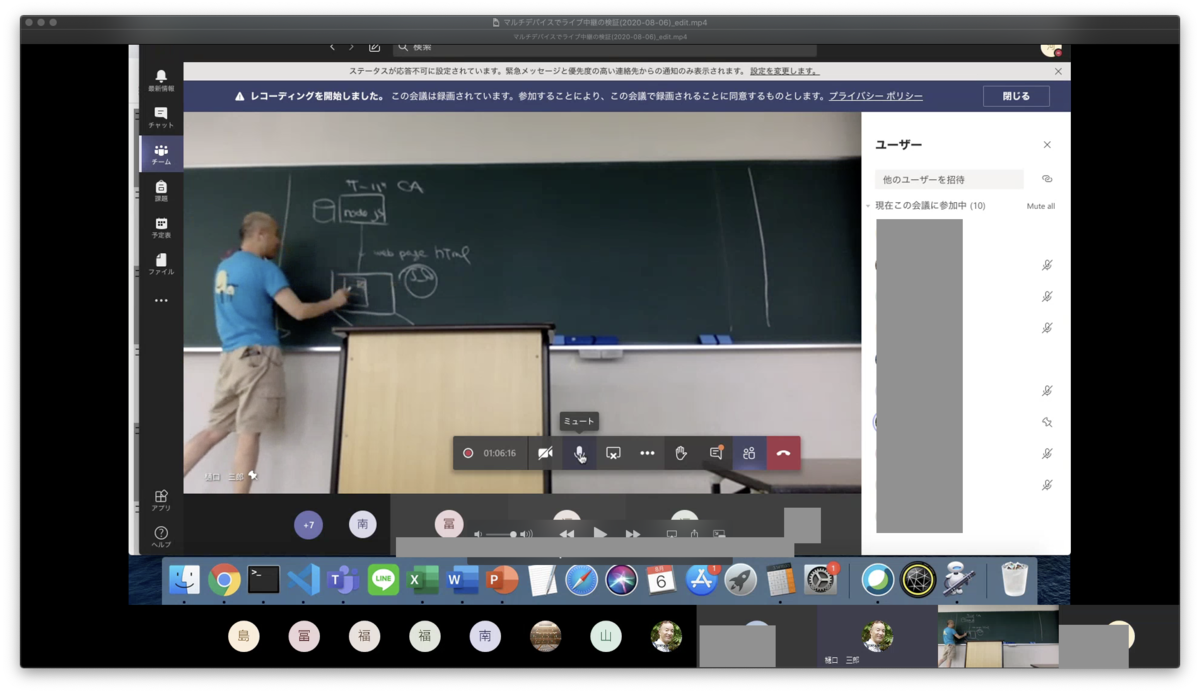Go back with the Teams back arrow

[x=333, y=47]
